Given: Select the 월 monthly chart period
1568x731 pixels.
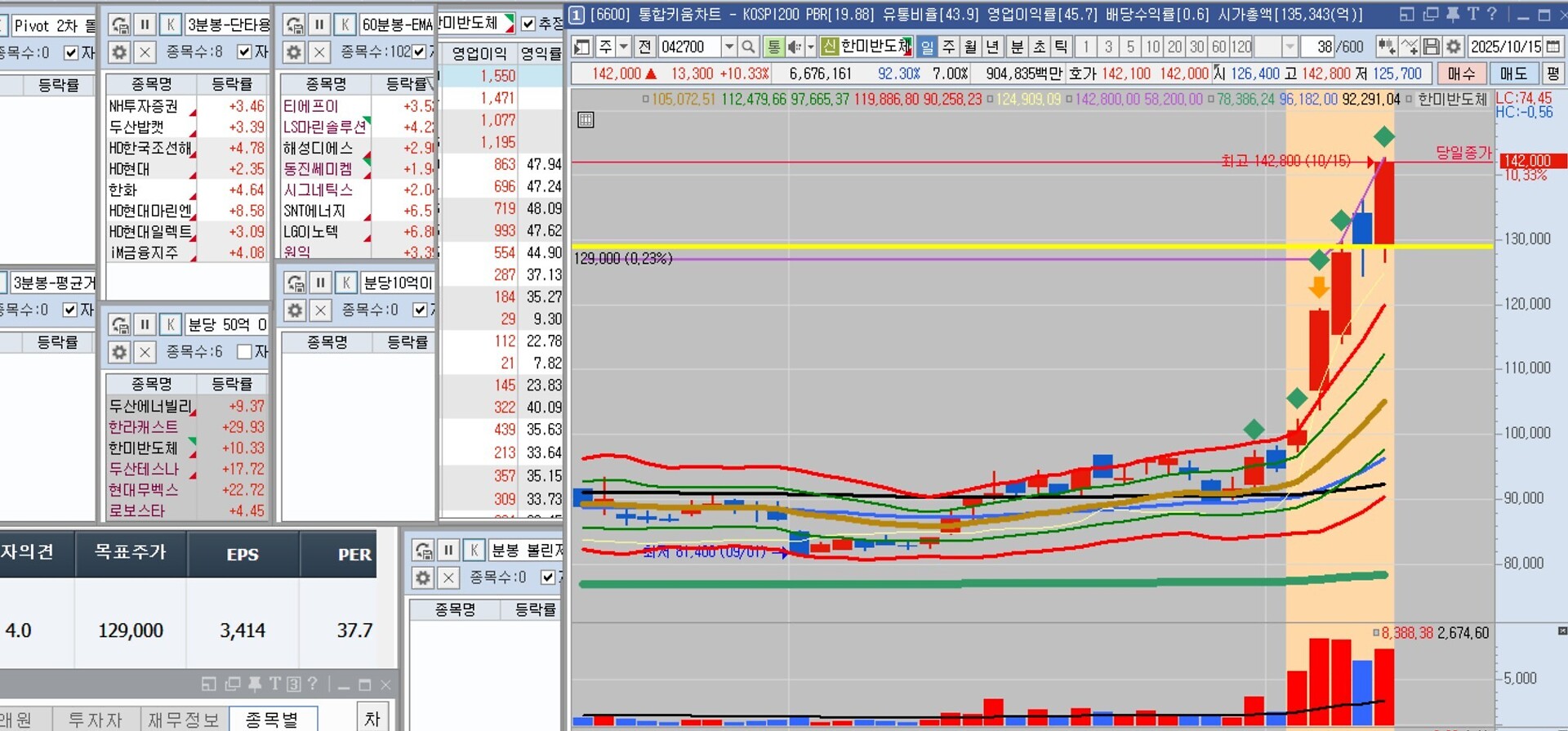Looking at the screenshot, I should coord(970,47).
